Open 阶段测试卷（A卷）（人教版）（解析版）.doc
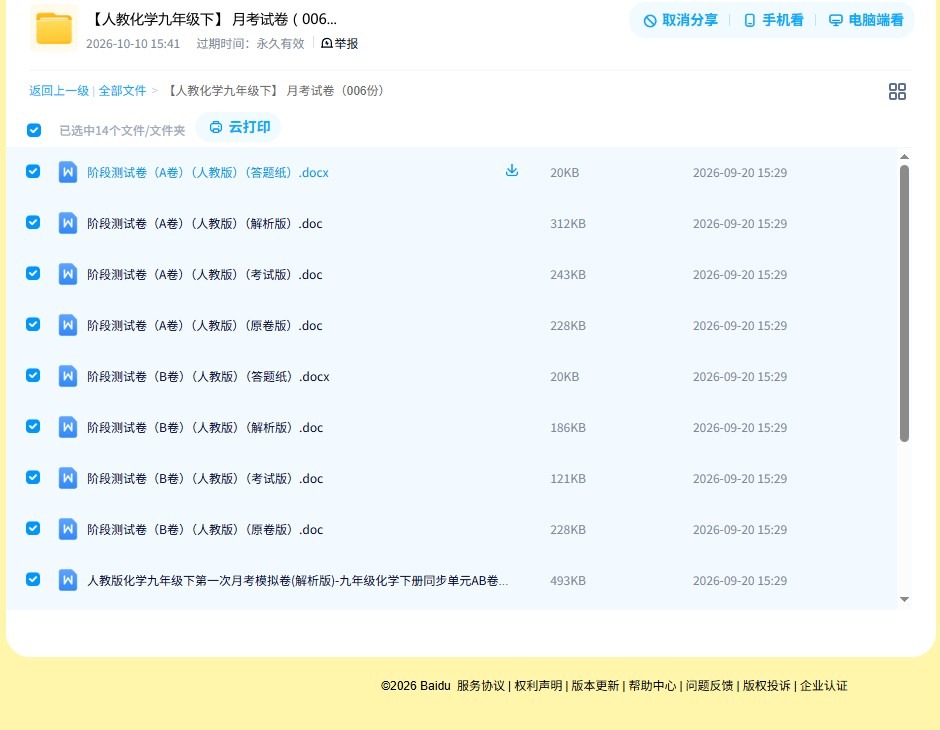The width and height of the screenshot is (940, 730). click(x=204, y=224)
